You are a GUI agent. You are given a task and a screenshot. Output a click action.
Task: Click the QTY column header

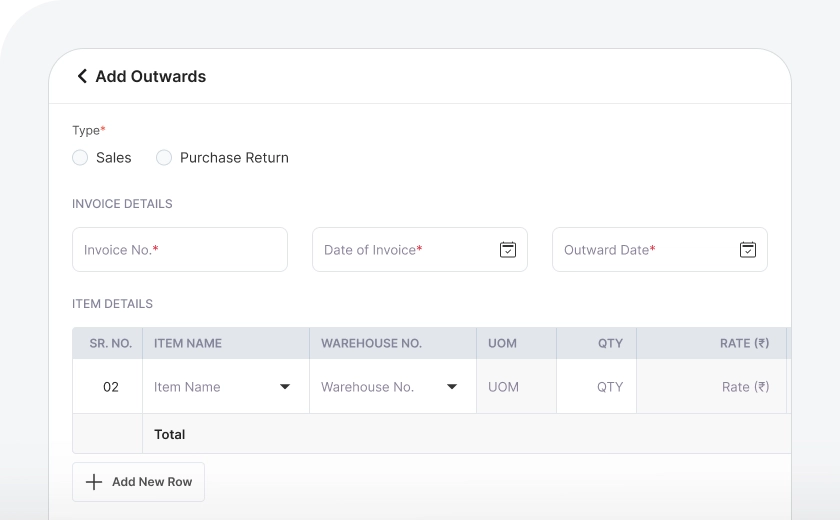pos(610,343)
